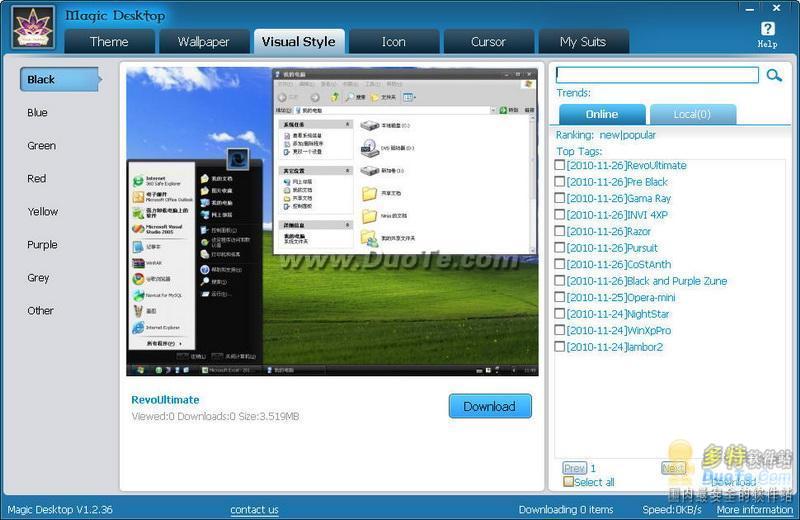Click the Download button
Screen dimensions: 800x520
click(x=490, y=406)
